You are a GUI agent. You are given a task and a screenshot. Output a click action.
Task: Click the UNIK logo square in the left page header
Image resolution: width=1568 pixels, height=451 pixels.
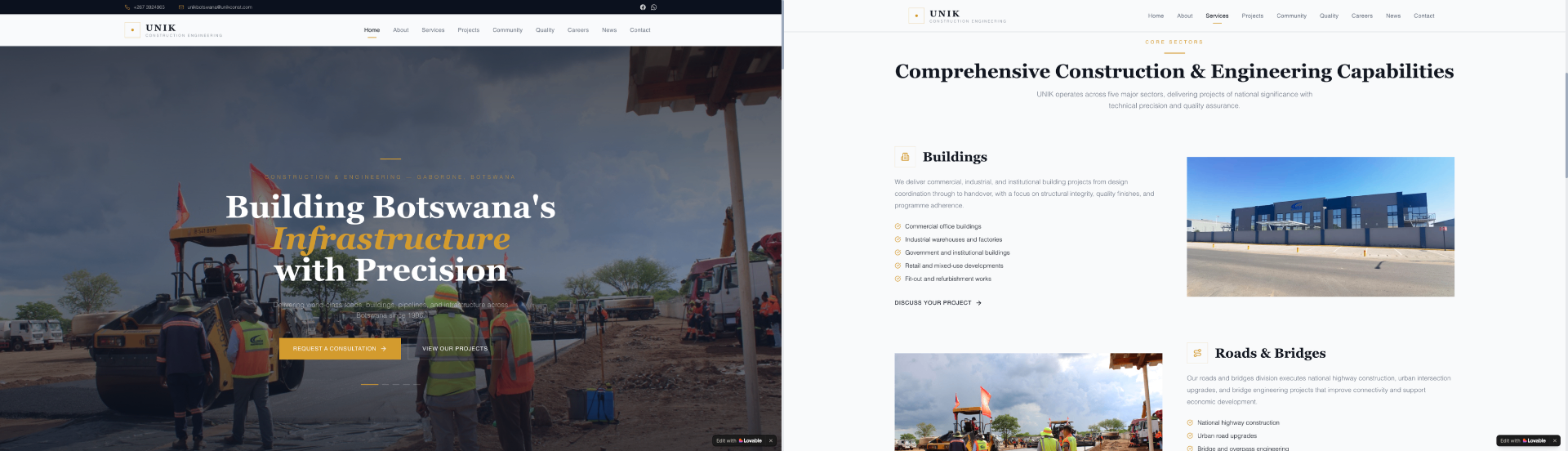click(x=132, y=30)
